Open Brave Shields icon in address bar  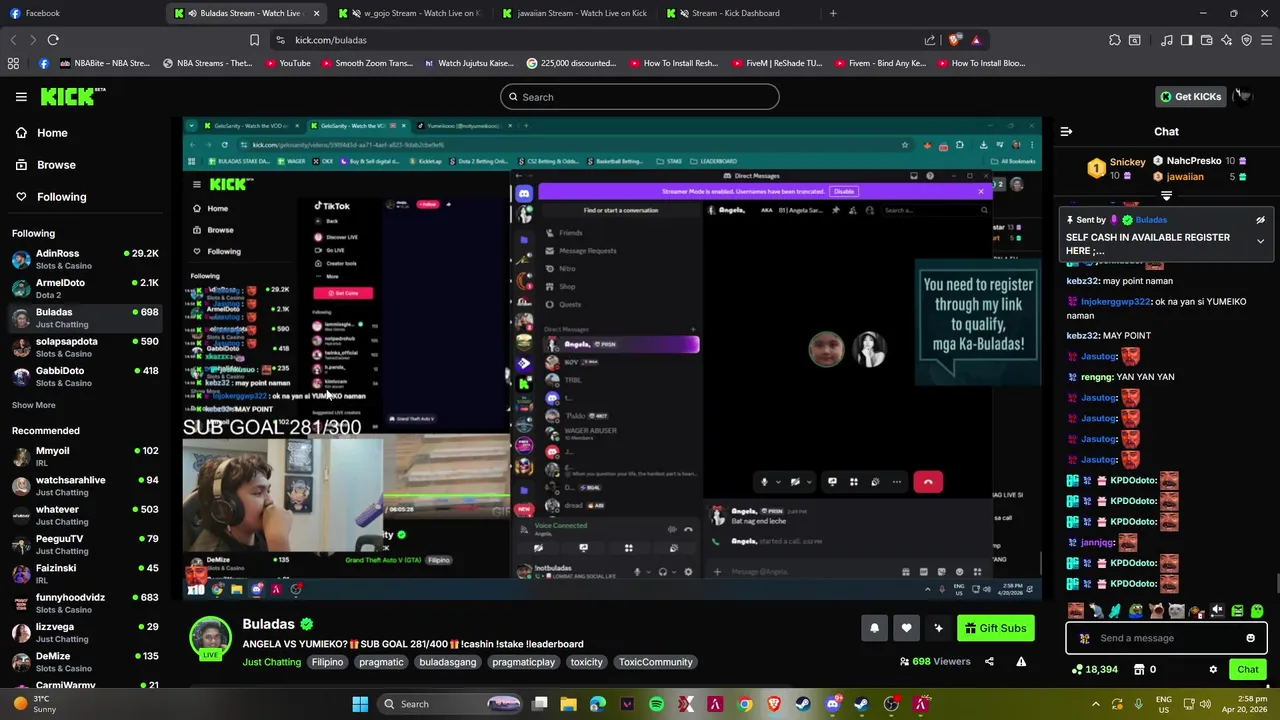click(955, 40)
